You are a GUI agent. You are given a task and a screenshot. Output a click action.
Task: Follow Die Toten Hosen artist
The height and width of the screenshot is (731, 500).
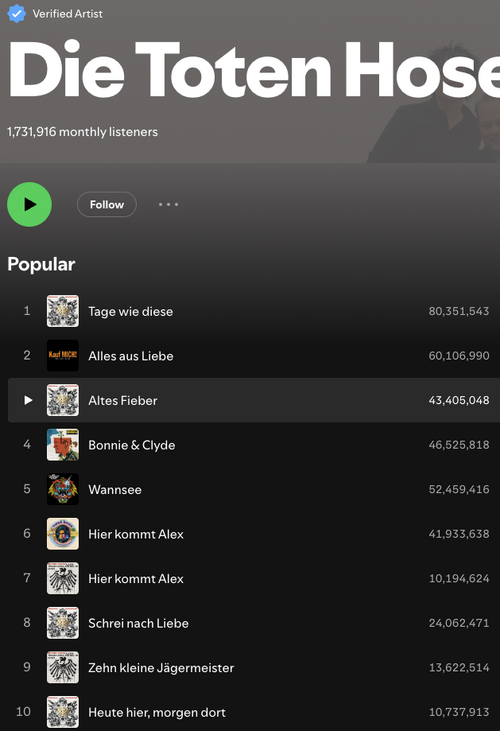[107, 204]
